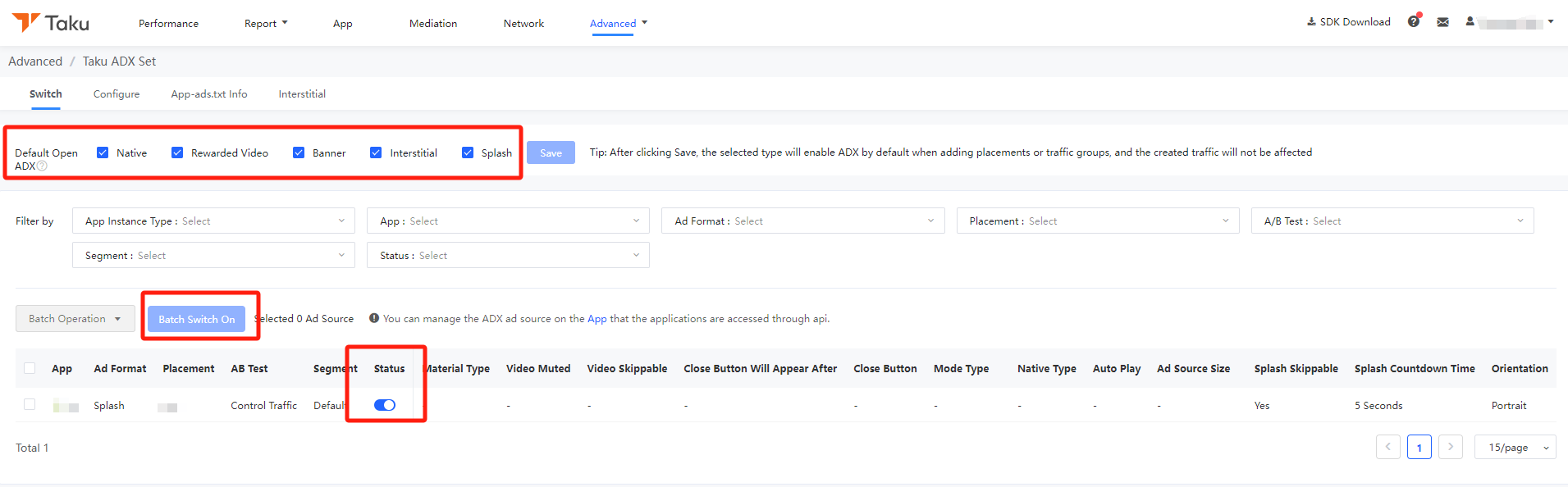
Task: Click the user account icon
Action: point(1470,22)
